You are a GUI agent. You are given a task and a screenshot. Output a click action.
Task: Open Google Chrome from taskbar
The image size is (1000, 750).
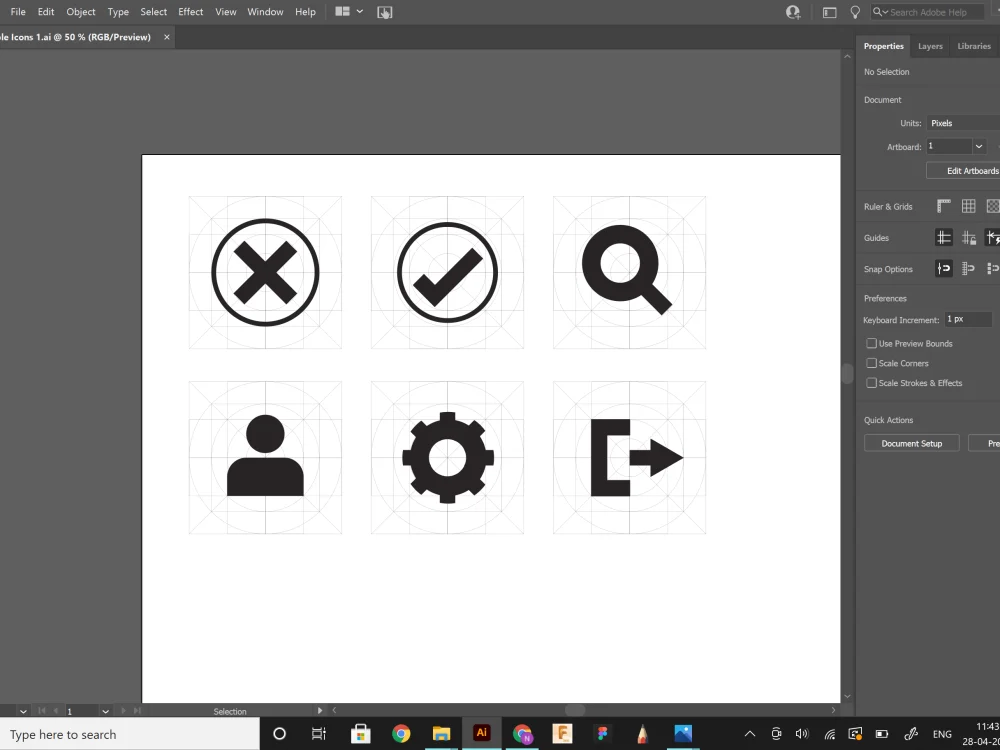(x=401, y=733)
